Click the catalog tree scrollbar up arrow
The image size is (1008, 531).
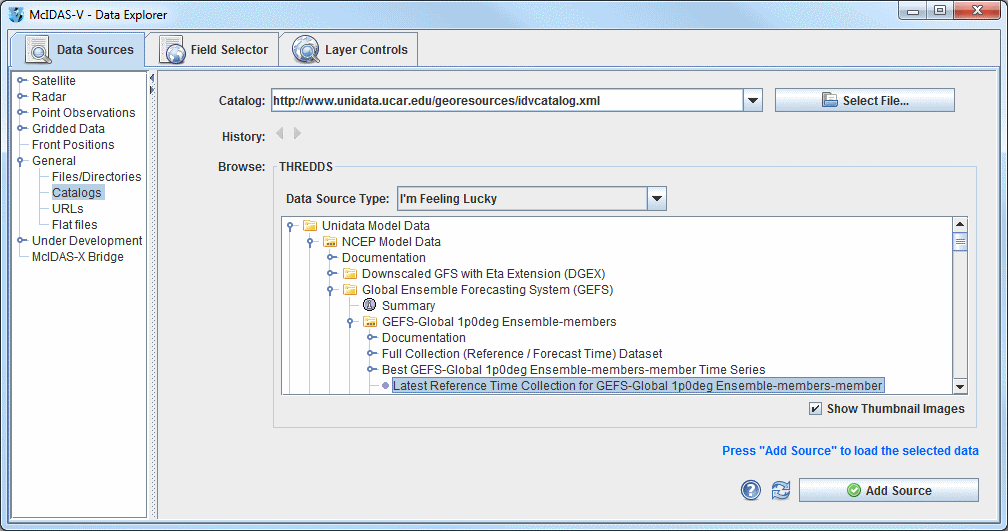click(x=960, y=224)
